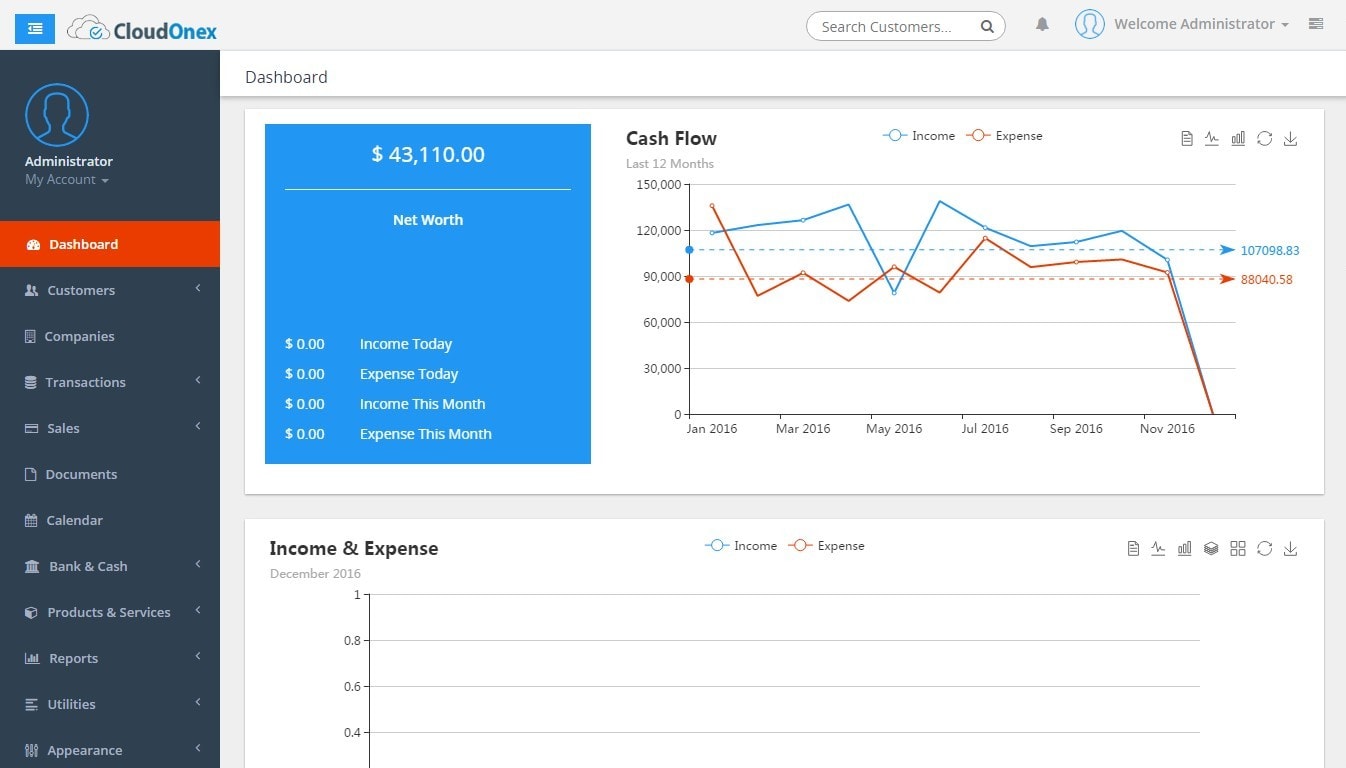Expand the Appearance submenu chevron
Screen dimensions: 1346x768
[x=198, y=748]
